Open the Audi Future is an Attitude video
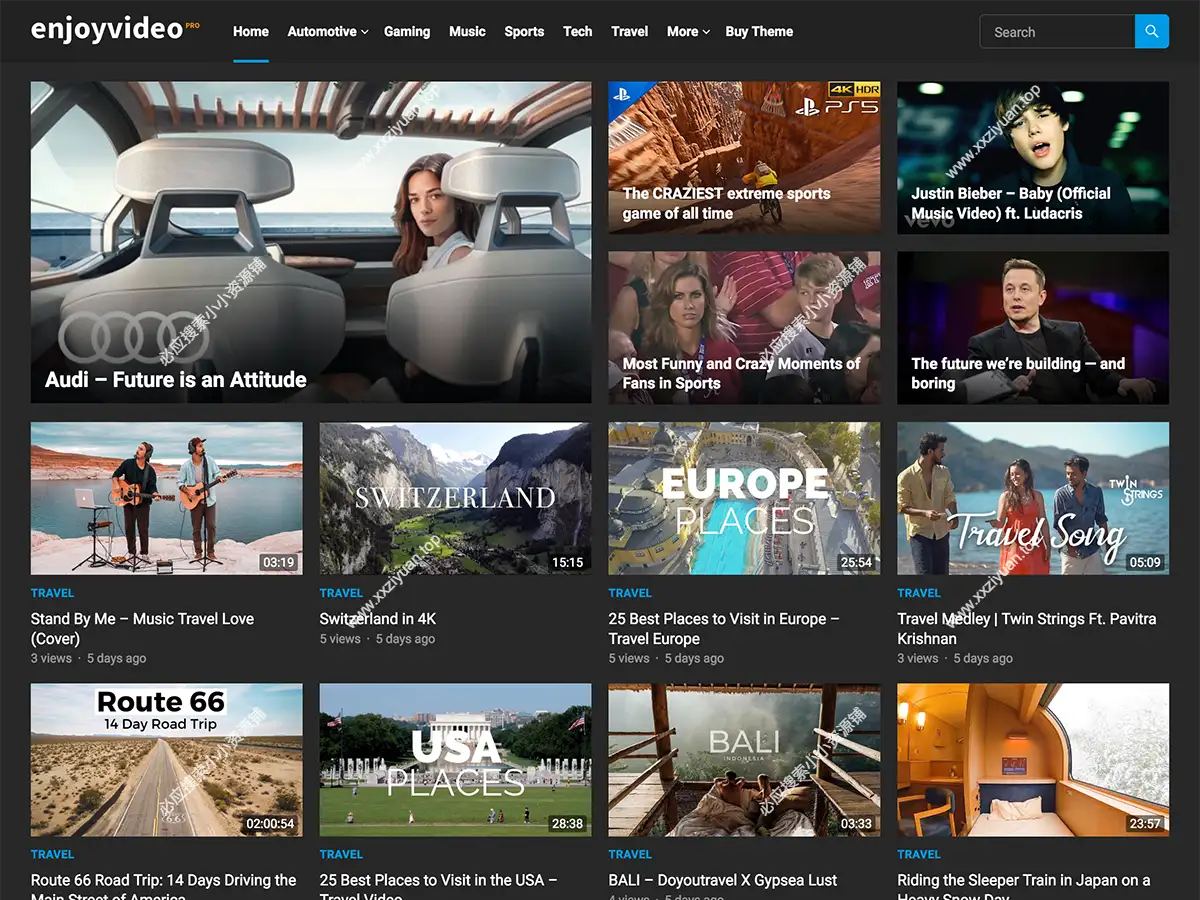The image size is (1200, 900). tap(310, 242)
